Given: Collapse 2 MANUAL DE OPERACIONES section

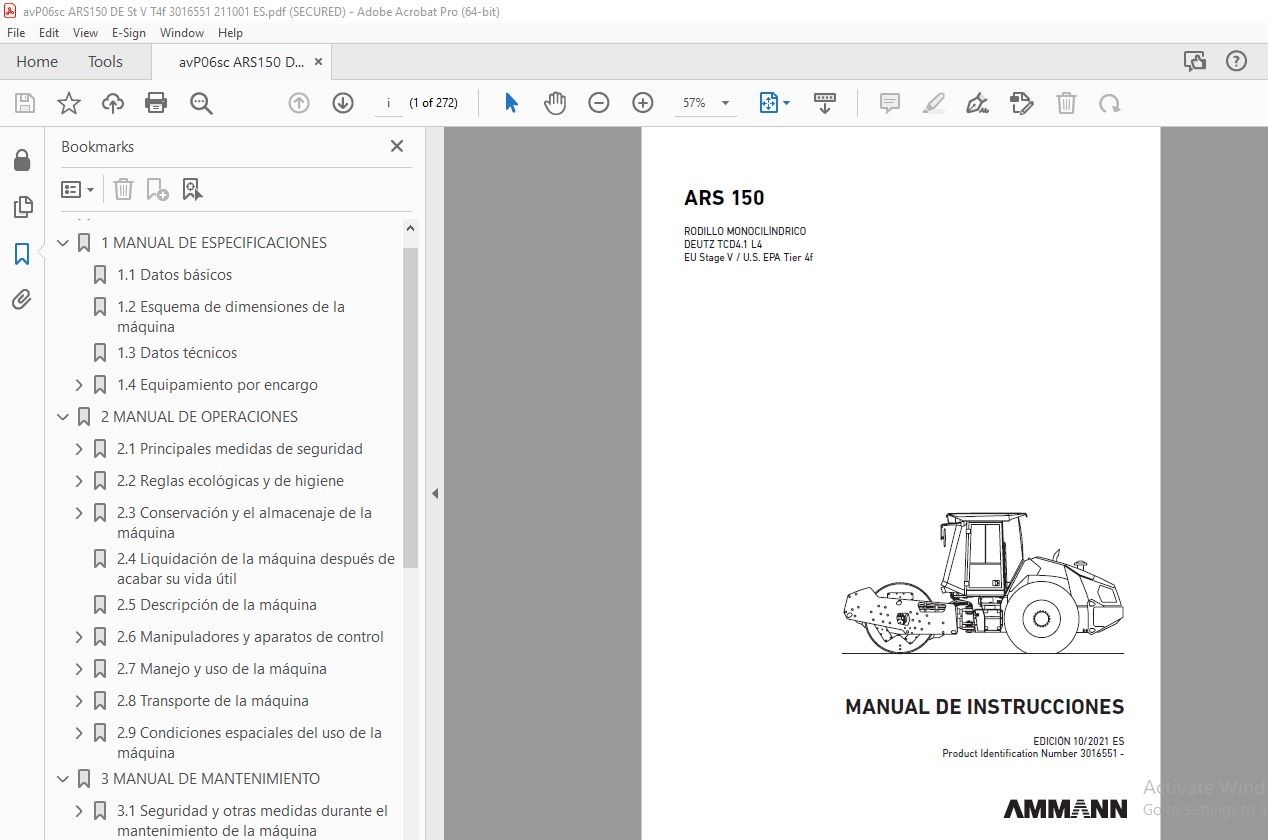Looking at the screenshot, I should pyautogui.click(x=63, y=417).
